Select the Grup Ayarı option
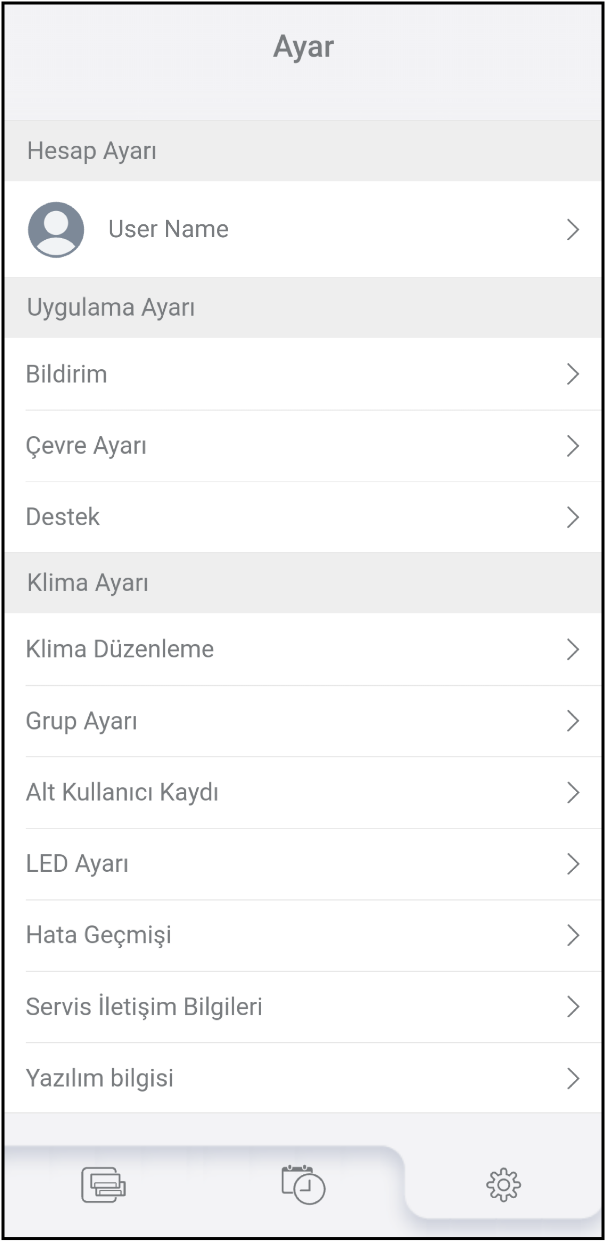This screenshot has height=1243, width=607. pyautogui.click(x=82, y=721)
